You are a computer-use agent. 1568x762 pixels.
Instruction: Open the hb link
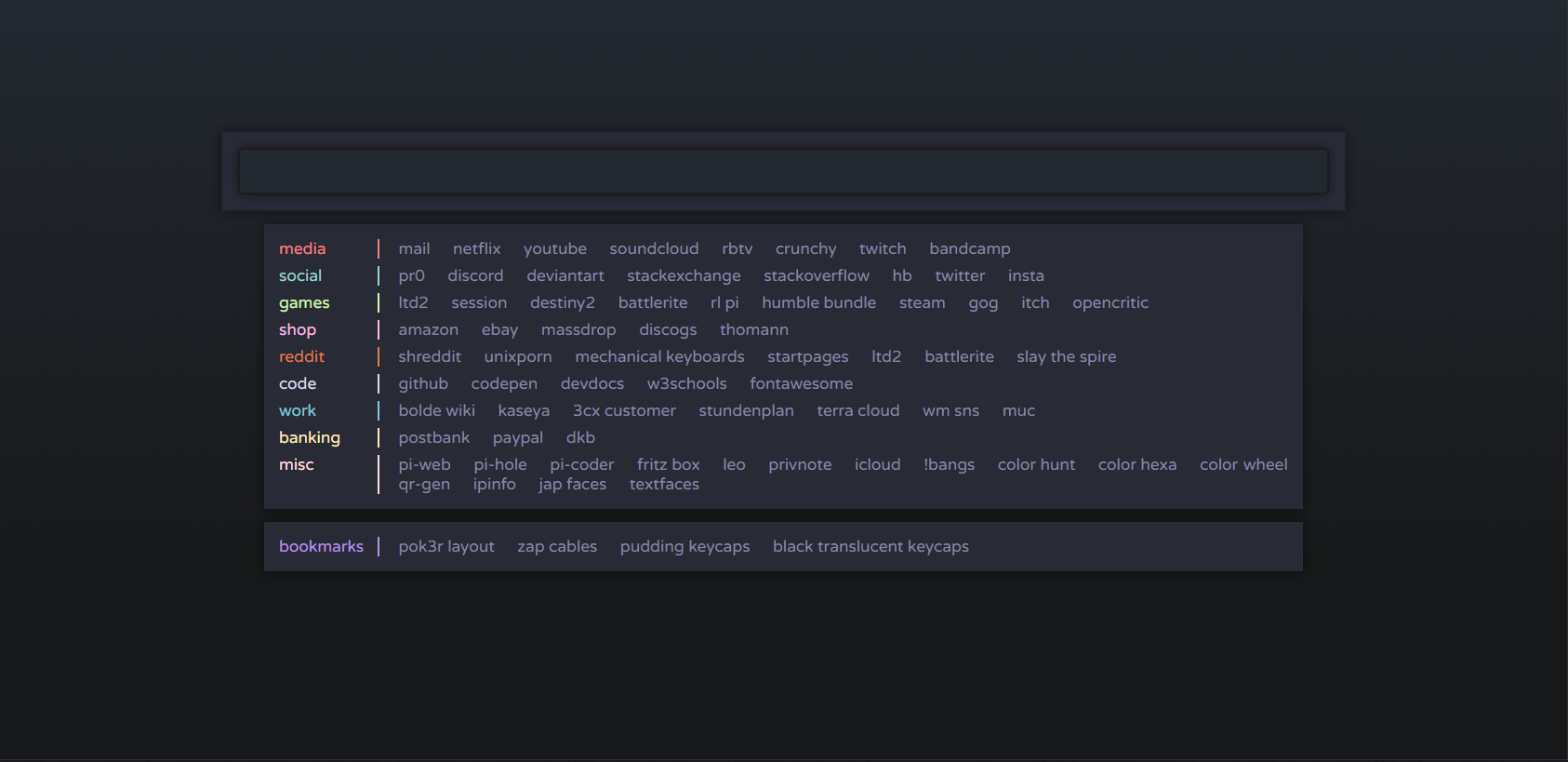click(901, 275)
